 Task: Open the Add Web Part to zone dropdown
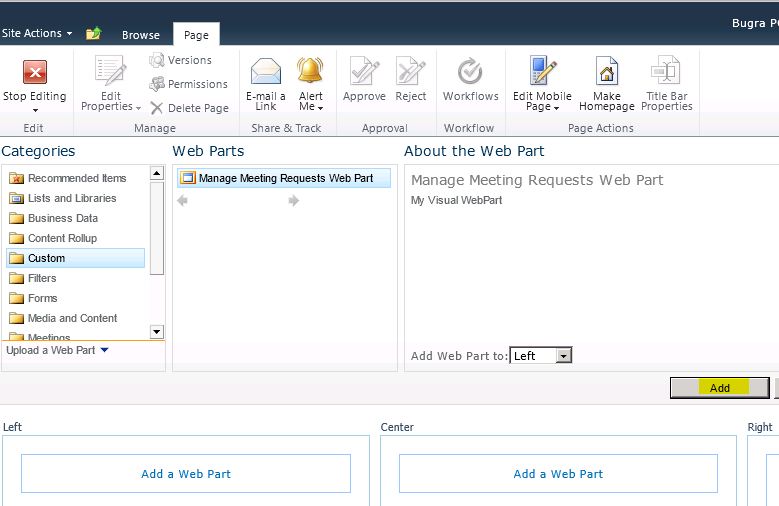pyautogui.click(x=563, y=356)
